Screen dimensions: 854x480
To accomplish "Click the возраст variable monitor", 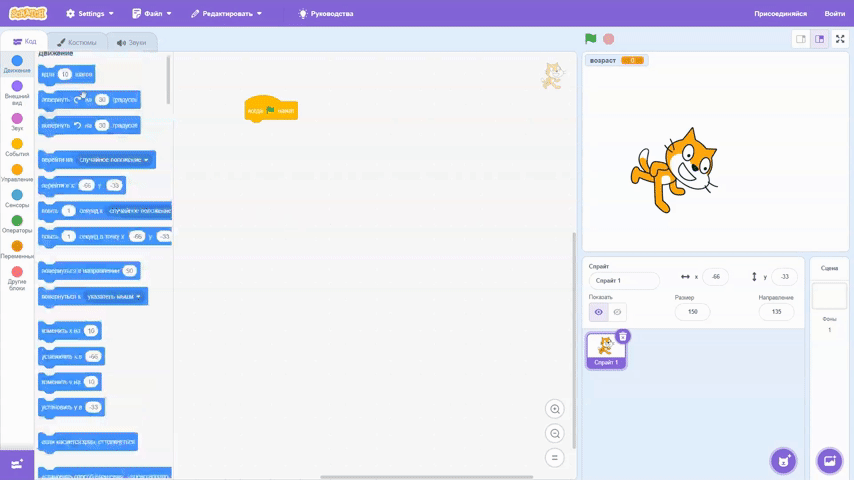I will pos(616,60).
